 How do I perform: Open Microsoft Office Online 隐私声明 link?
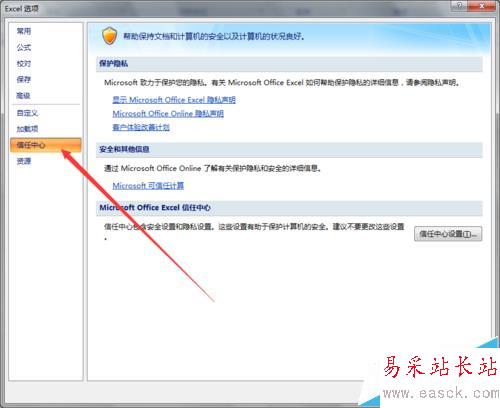[x=168, y=114]
